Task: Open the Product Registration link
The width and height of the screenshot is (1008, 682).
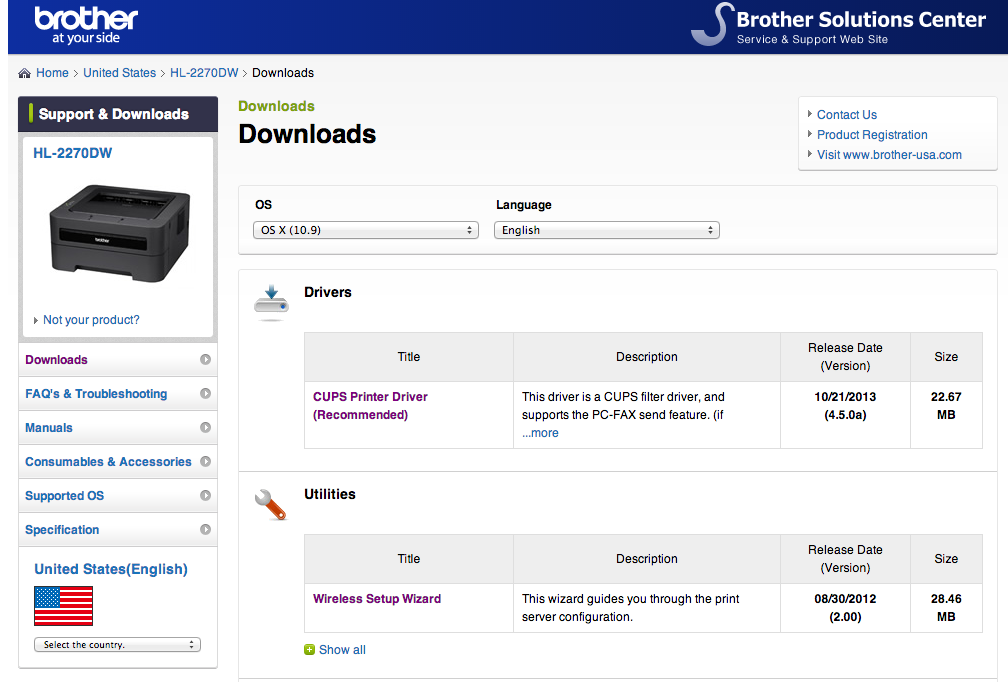Action: 872,134
